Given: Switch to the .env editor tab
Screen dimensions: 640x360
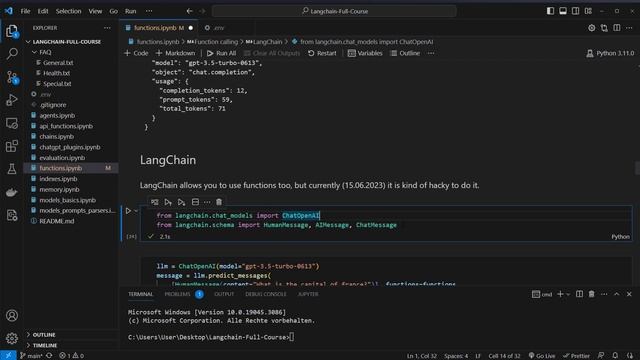Looking at the screenshot, I should click(x=219, y=28).
